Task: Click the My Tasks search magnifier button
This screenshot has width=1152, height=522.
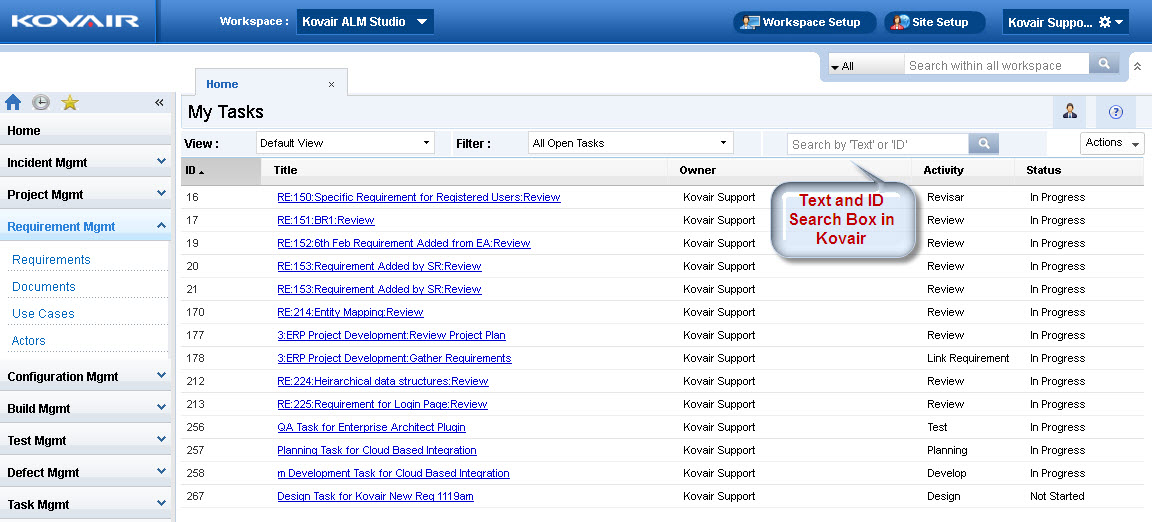Action: (984, 143)
